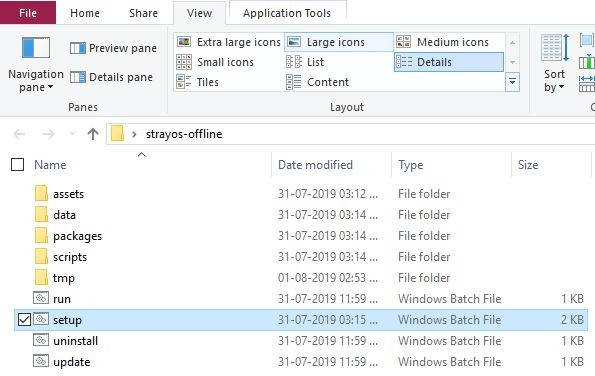595x376 pixels.
Task: Sort by the Name column
Action: pos(50,165)
